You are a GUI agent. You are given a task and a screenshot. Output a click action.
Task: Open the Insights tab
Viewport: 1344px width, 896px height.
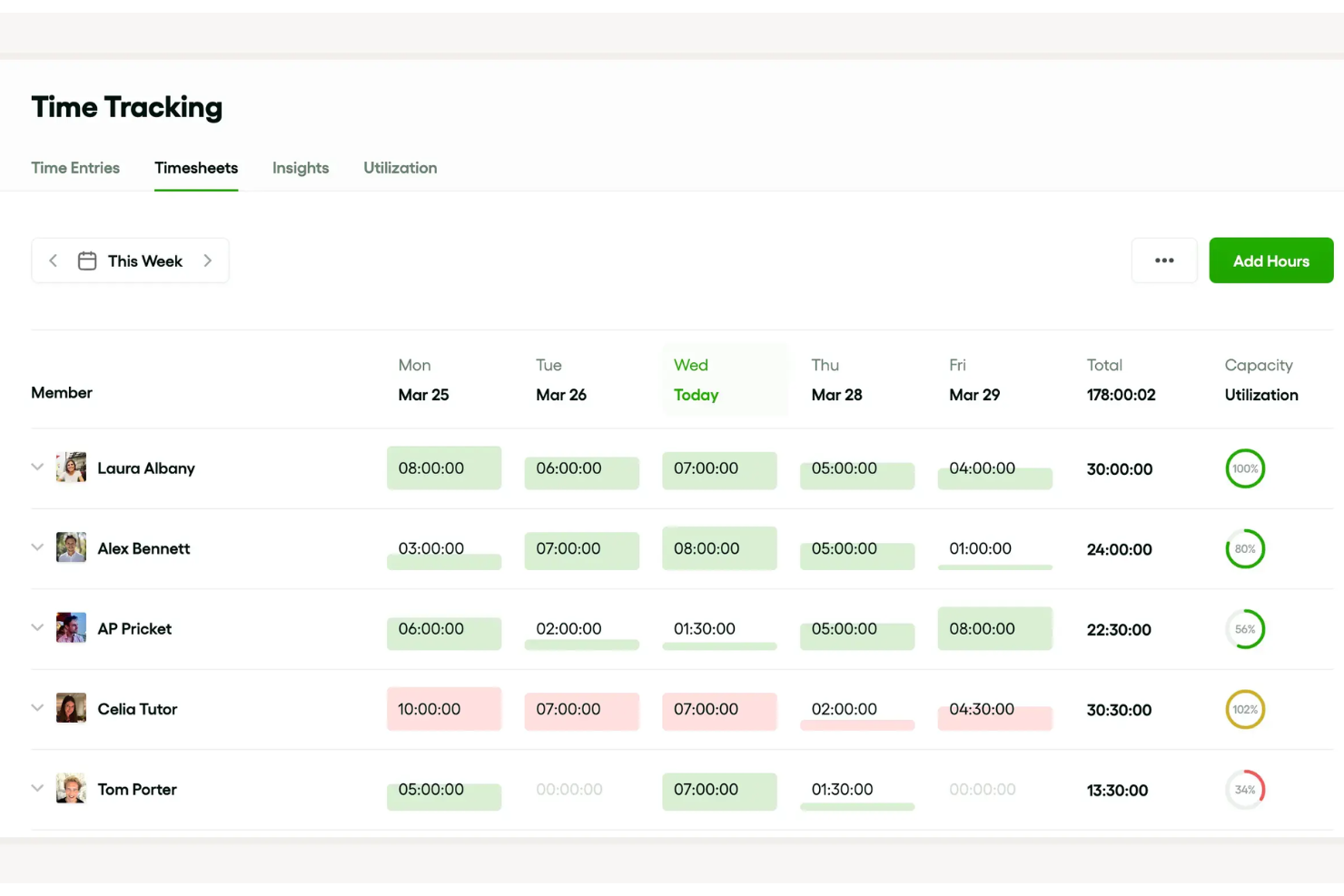(301, 168)
